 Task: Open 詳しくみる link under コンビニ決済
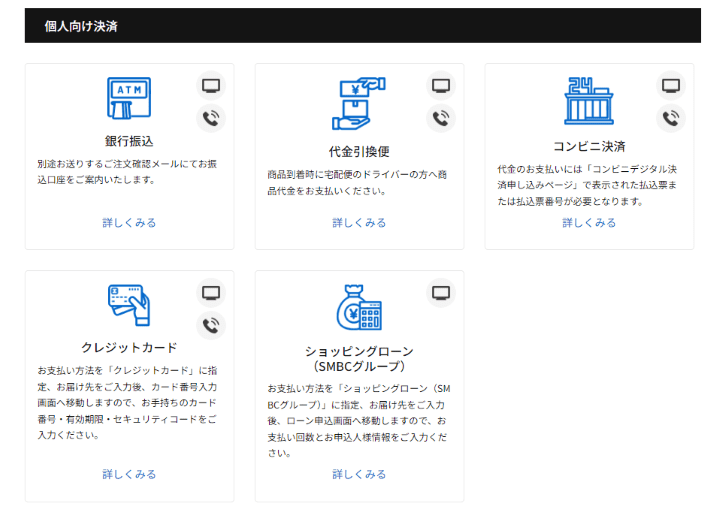point(589,223)
